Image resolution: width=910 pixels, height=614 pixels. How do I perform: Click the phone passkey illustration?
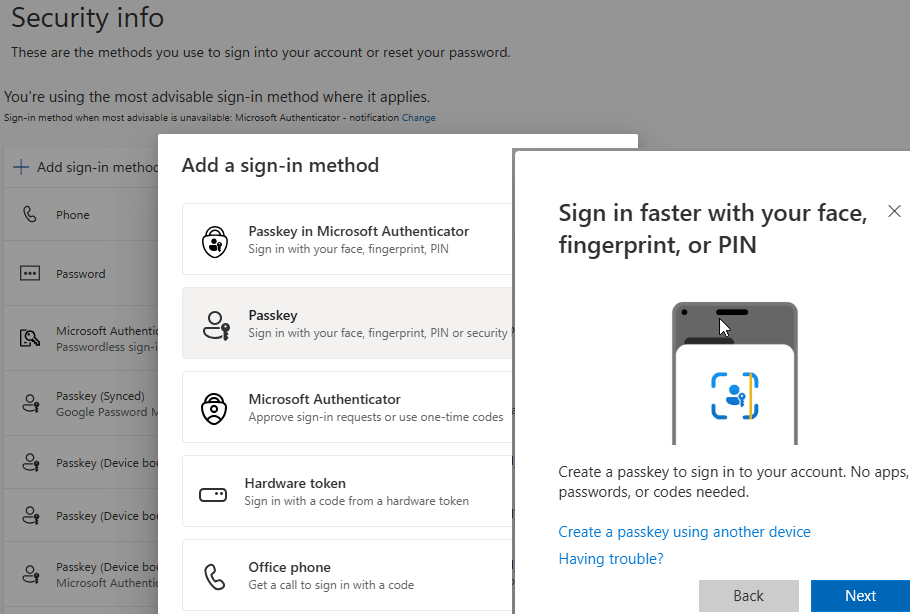735,373
